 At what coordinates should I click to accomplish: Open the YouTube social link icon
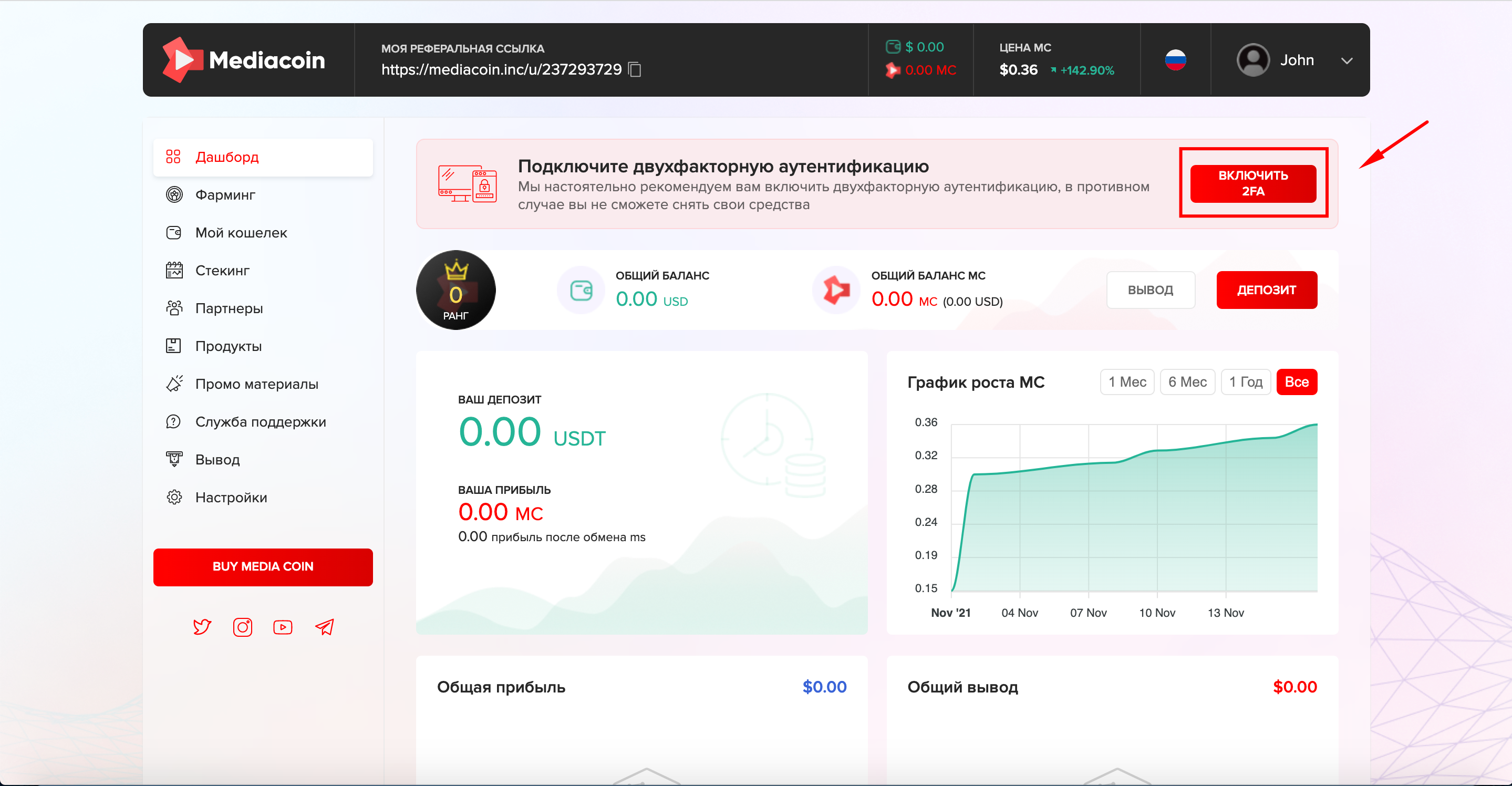(x=283, y=627)
